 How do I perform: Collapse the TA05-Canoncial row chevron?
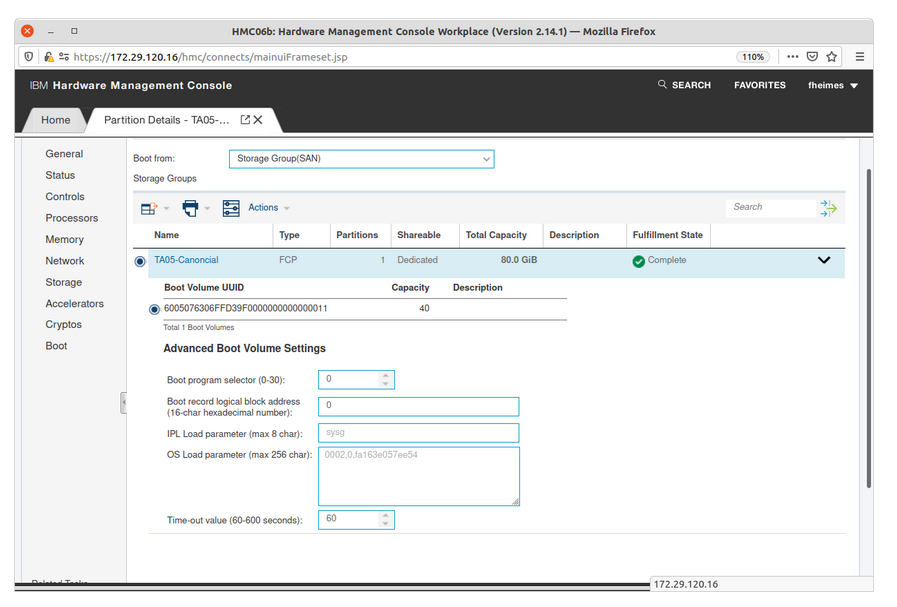[824, 260]
